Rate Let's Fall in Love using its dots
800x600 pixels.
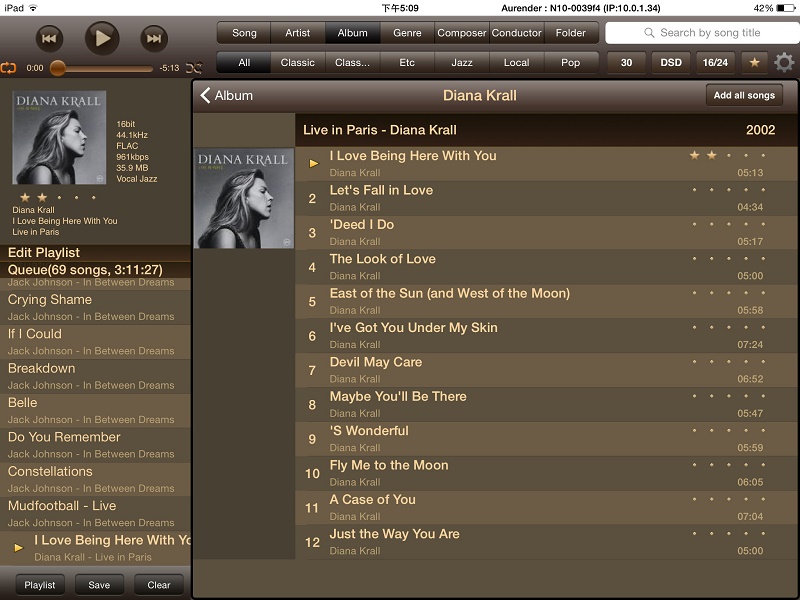coord(728,190)
